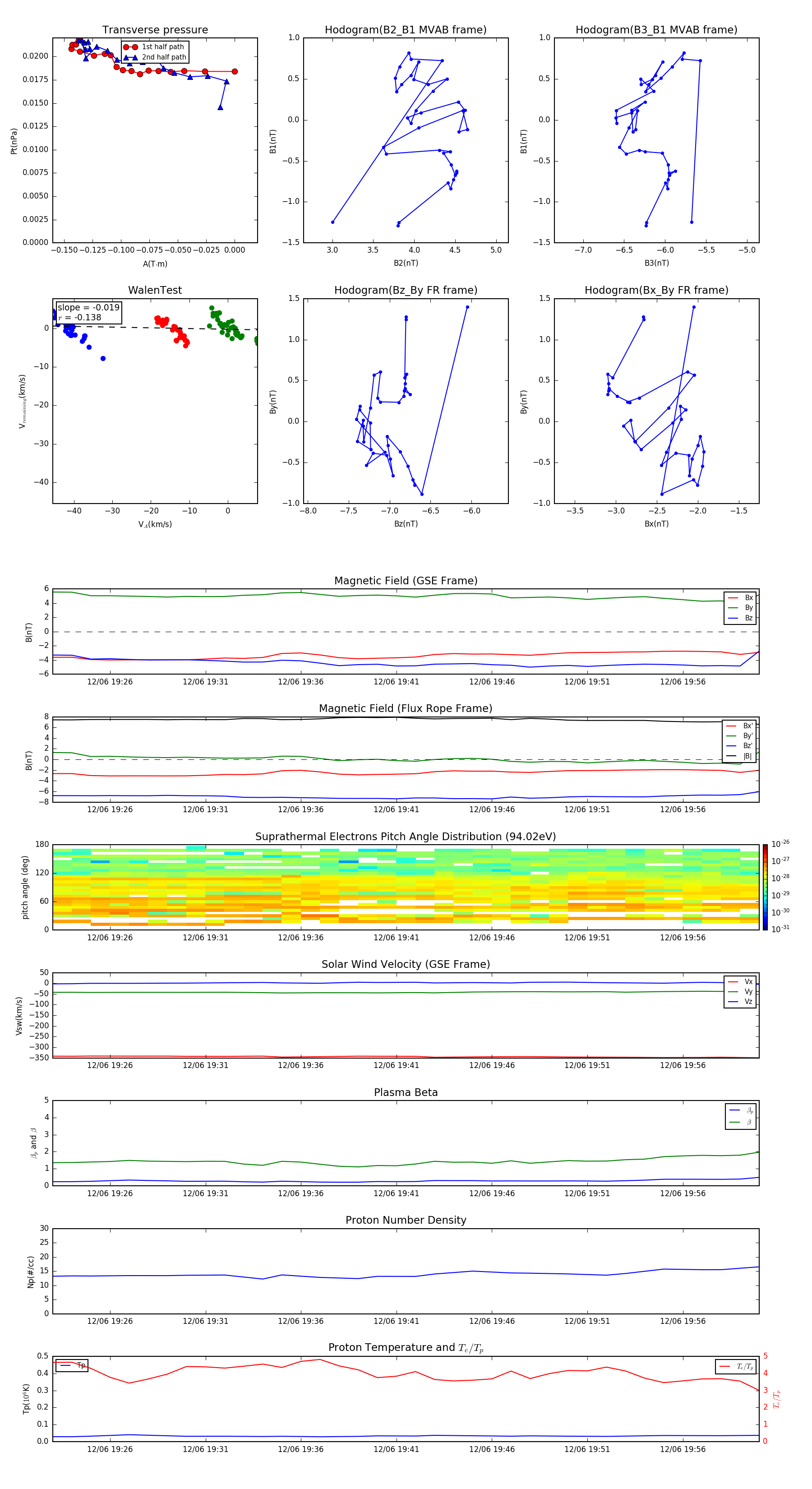Click the 'Bx(nT)' x-axis label
The height and width of the screenshot is (1489, 812).
tap(656, 524)
